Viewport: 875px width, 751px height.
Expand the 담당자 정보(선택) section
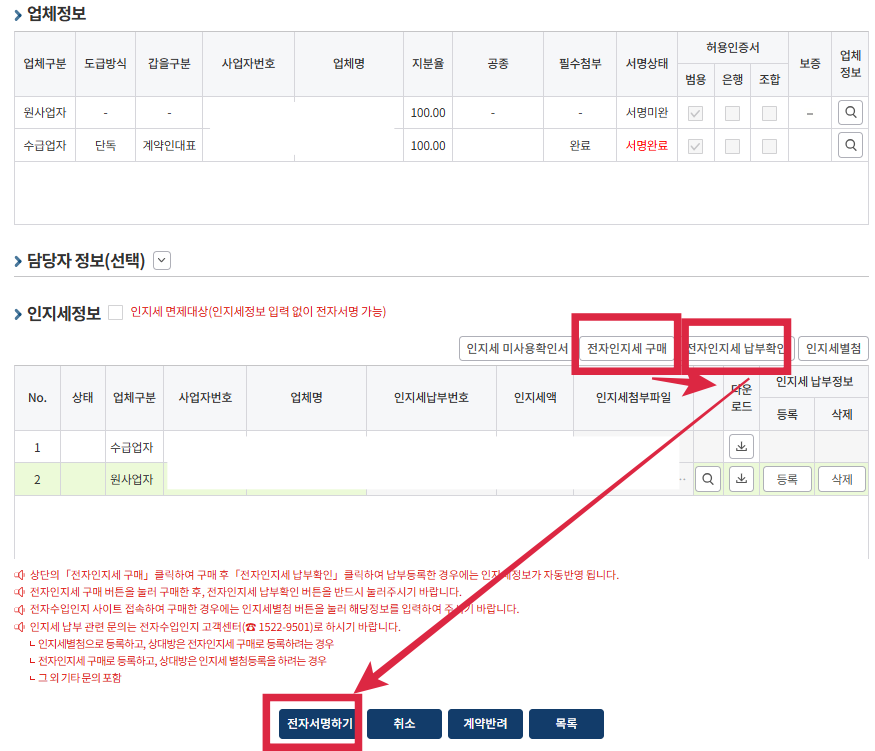click(x=163, y=260)
